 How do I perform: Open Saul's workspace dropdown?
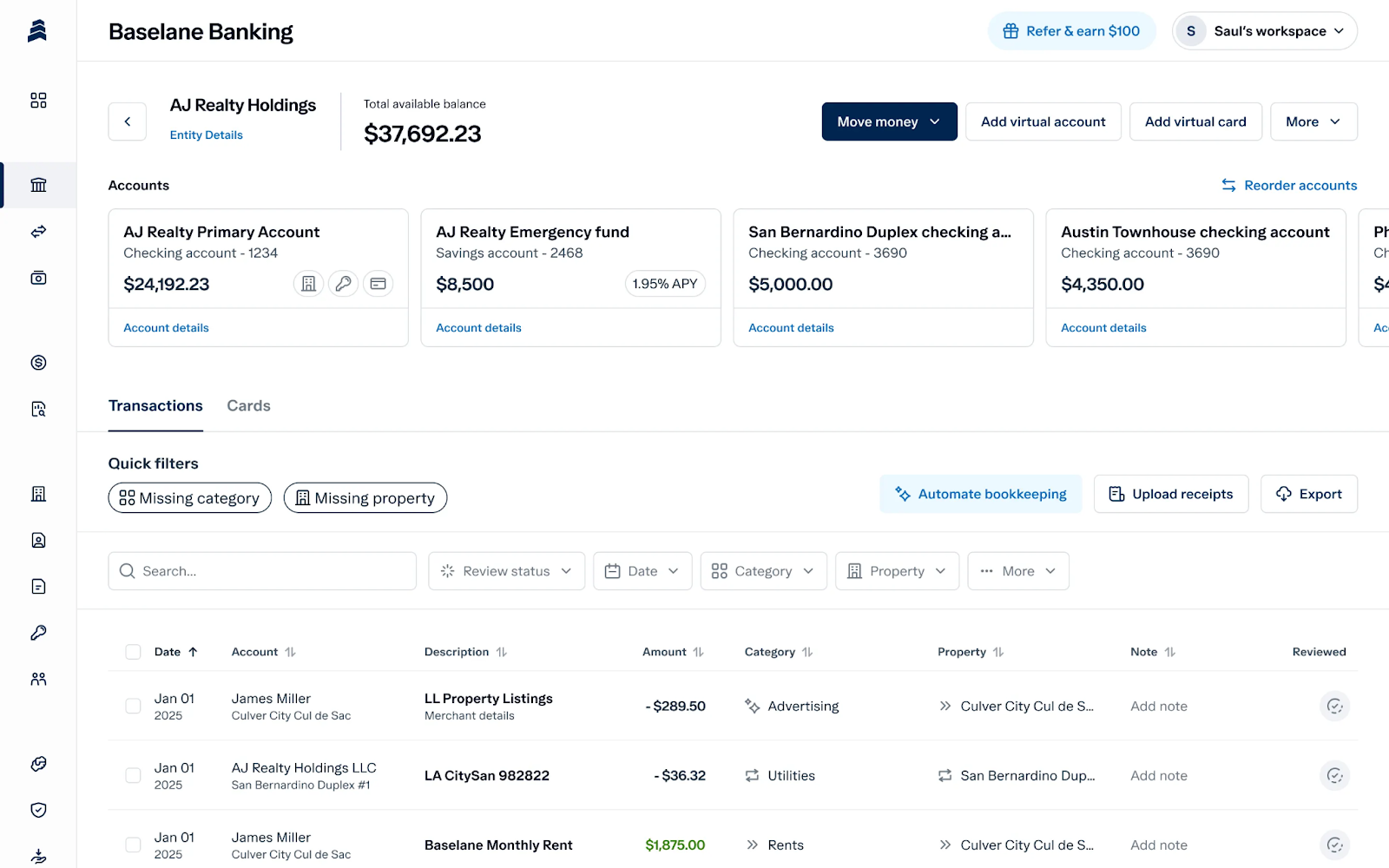click(x=1265, y=31)
